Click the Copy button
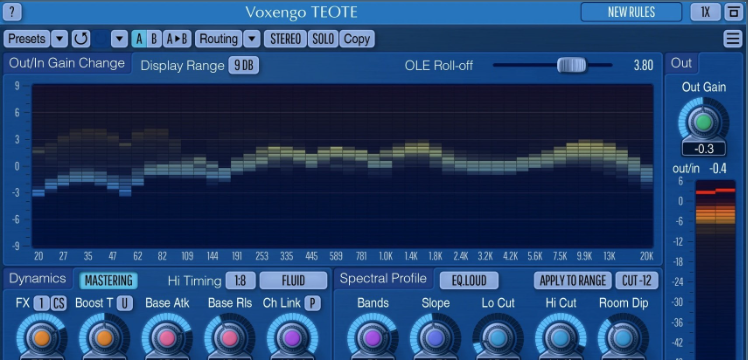Image resolution: width=748 pixels, height=360 pixels. [357, 39]
